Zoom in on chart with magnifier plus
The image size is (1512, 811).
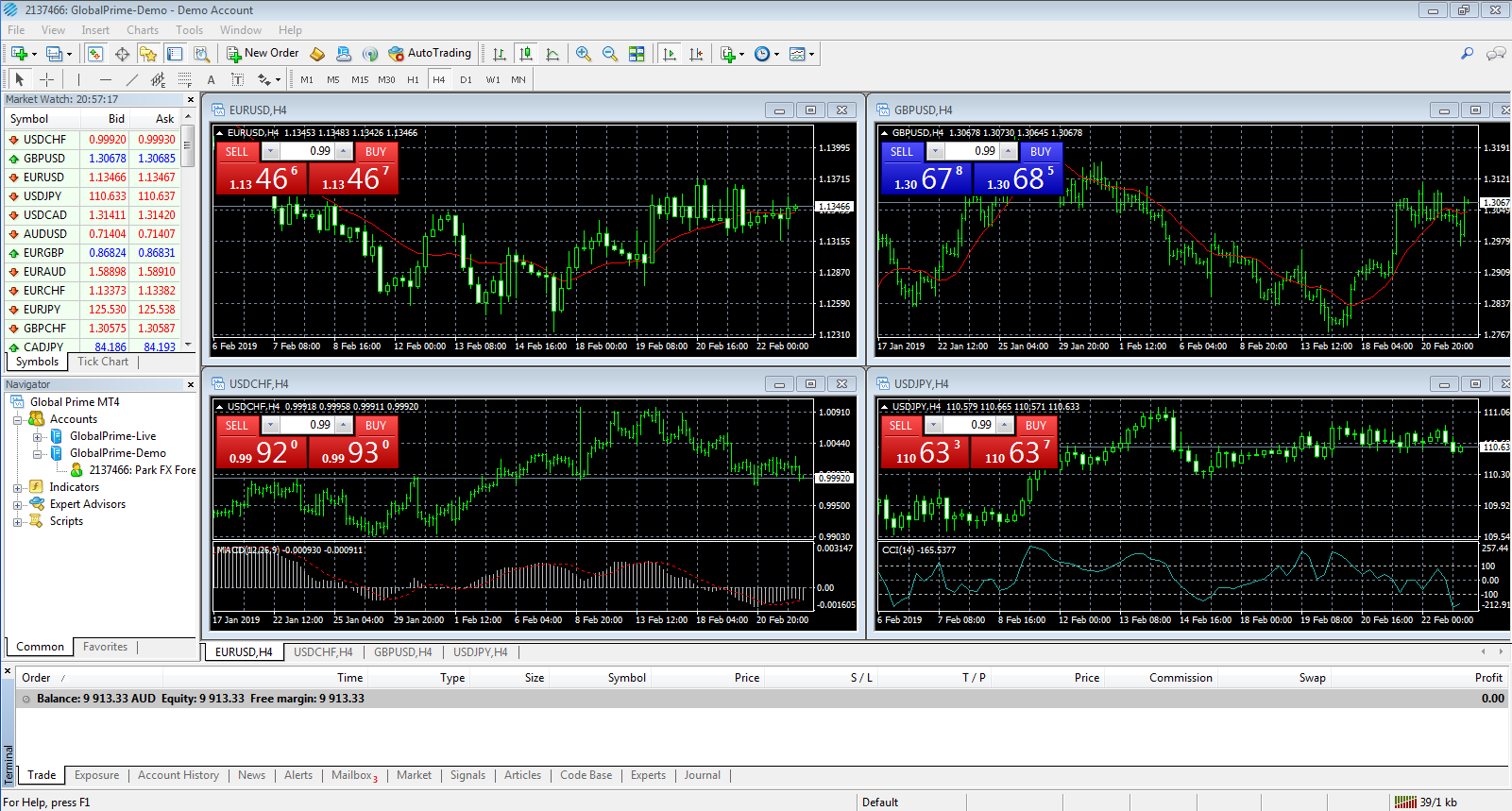(584, 54)
